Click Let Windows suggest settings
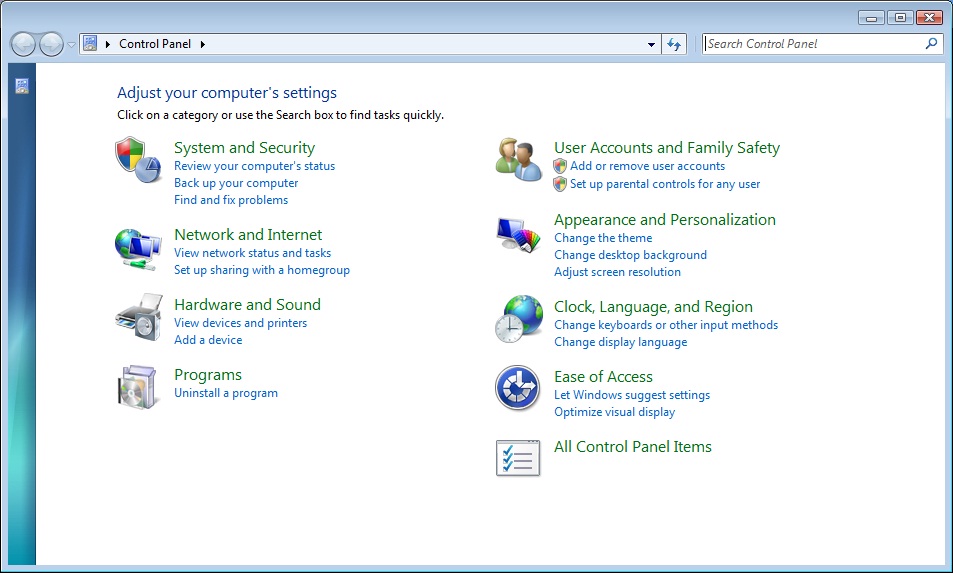Image resolution: width=953 pixels, height=573 pixels. coord(631,395)
